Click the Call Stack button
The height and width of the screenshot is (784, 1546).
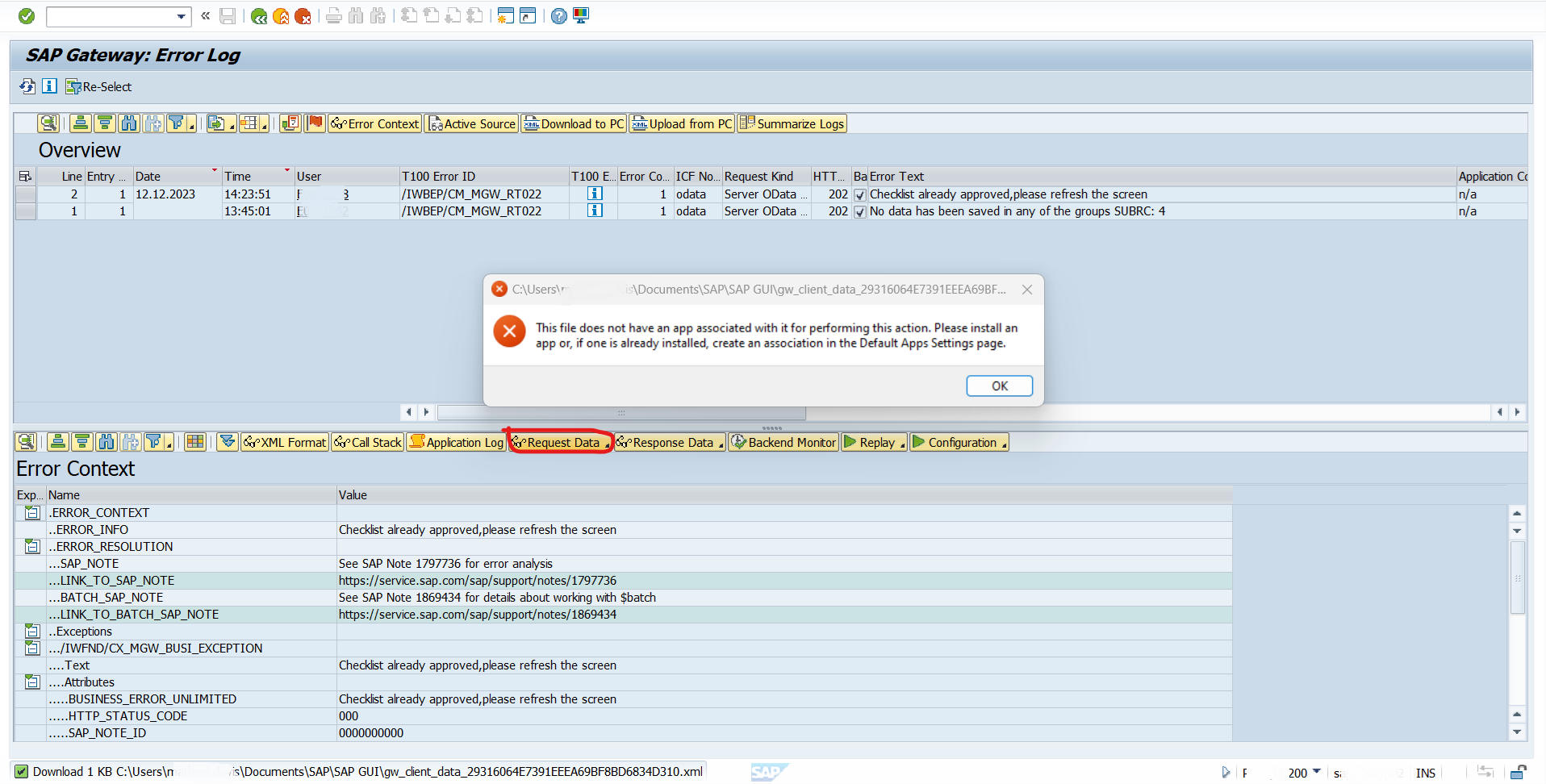367,442
